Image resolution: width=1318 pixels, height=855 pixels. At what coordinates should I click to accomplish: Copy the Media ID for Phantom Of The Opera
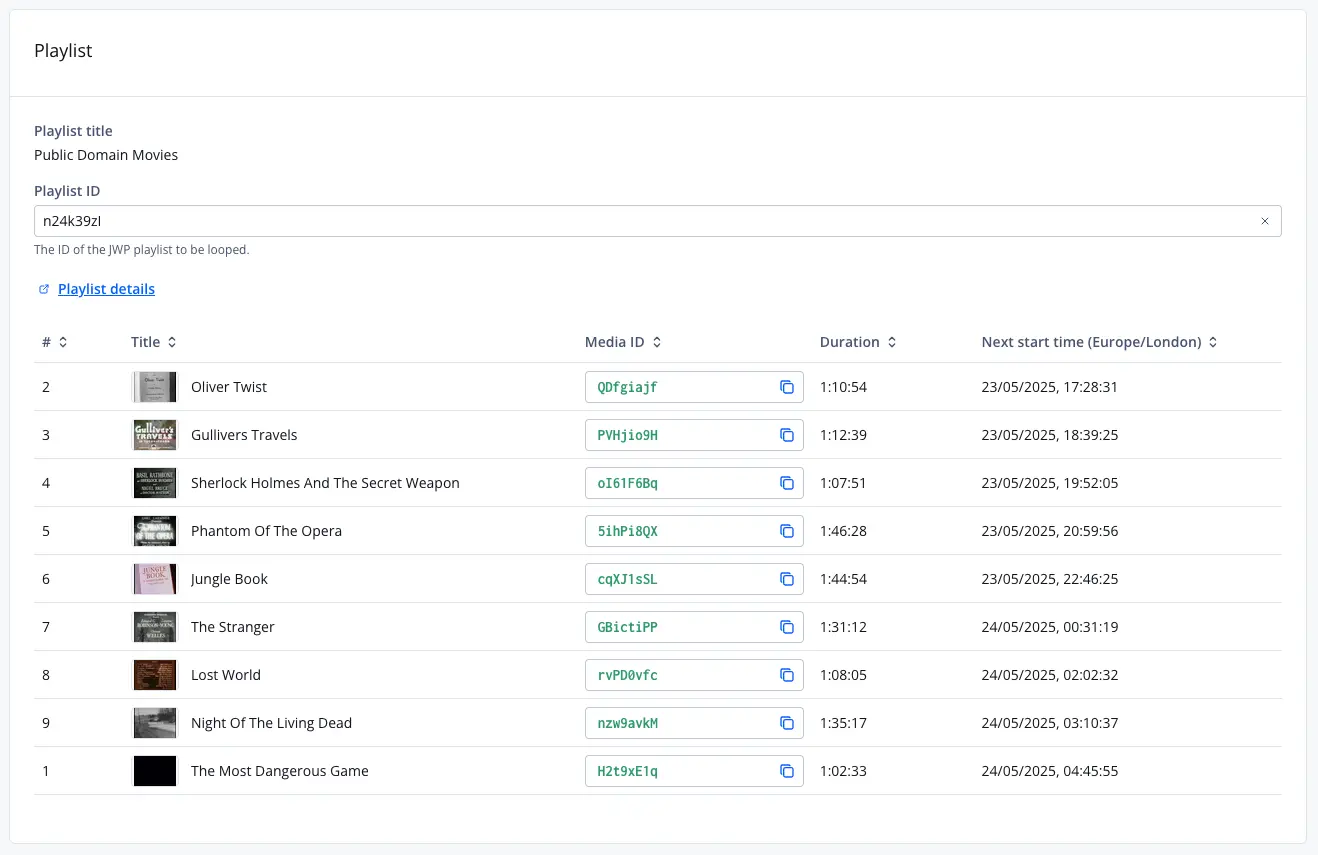coord(787,531)
